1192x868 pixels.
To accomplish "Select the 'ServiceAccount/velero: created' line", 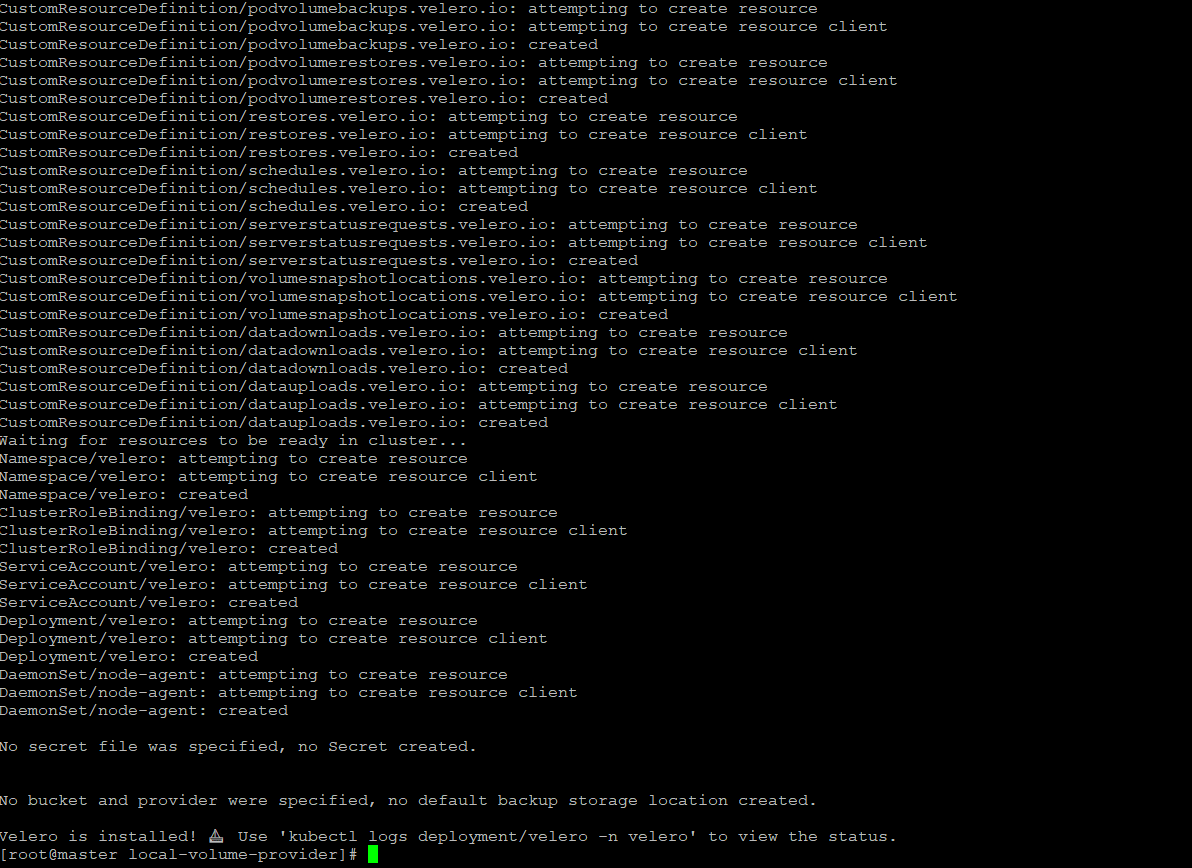I will pos(150,603).
